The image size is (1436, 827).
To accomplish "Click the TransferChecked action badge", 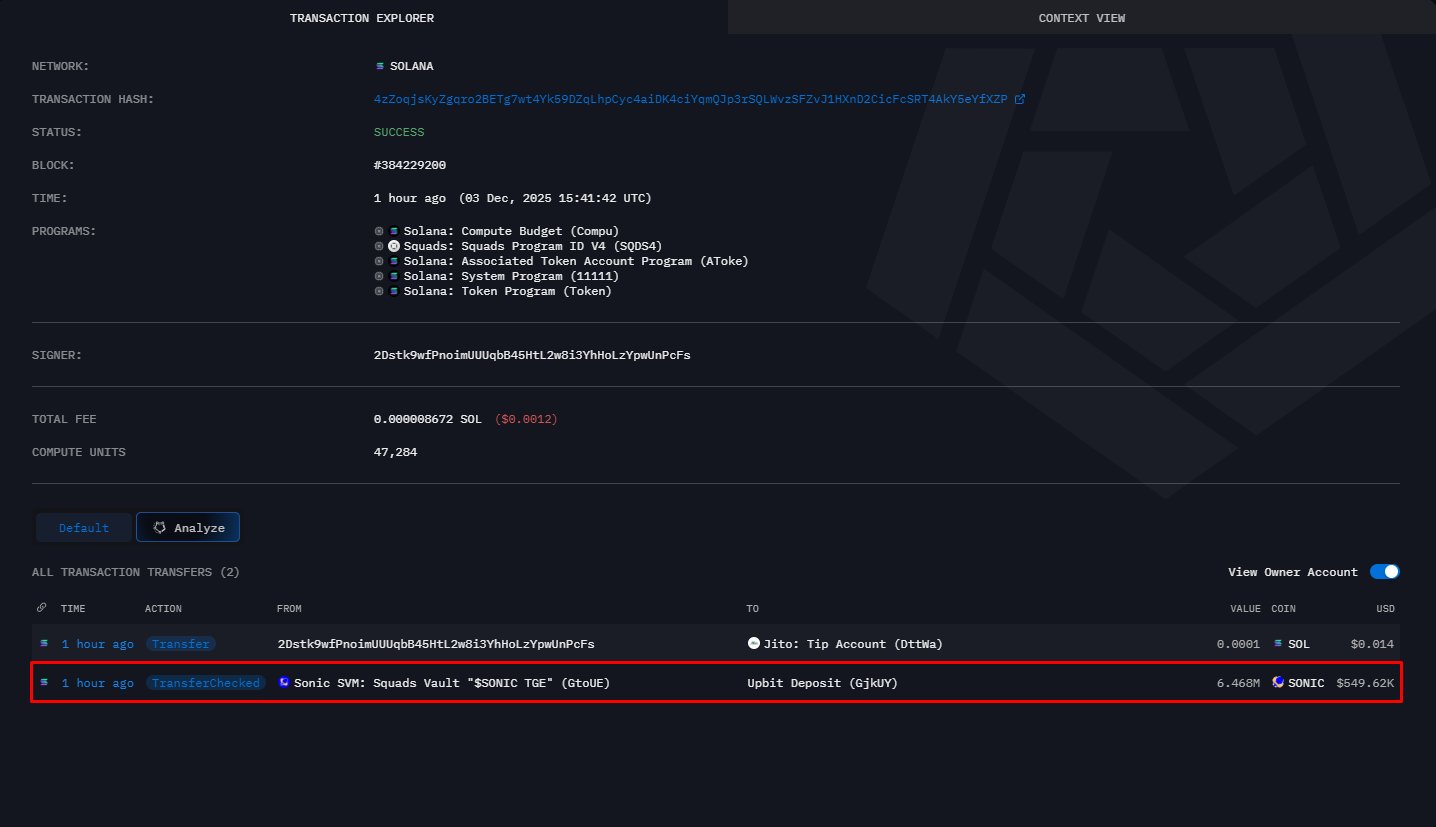I will point(205,683).
